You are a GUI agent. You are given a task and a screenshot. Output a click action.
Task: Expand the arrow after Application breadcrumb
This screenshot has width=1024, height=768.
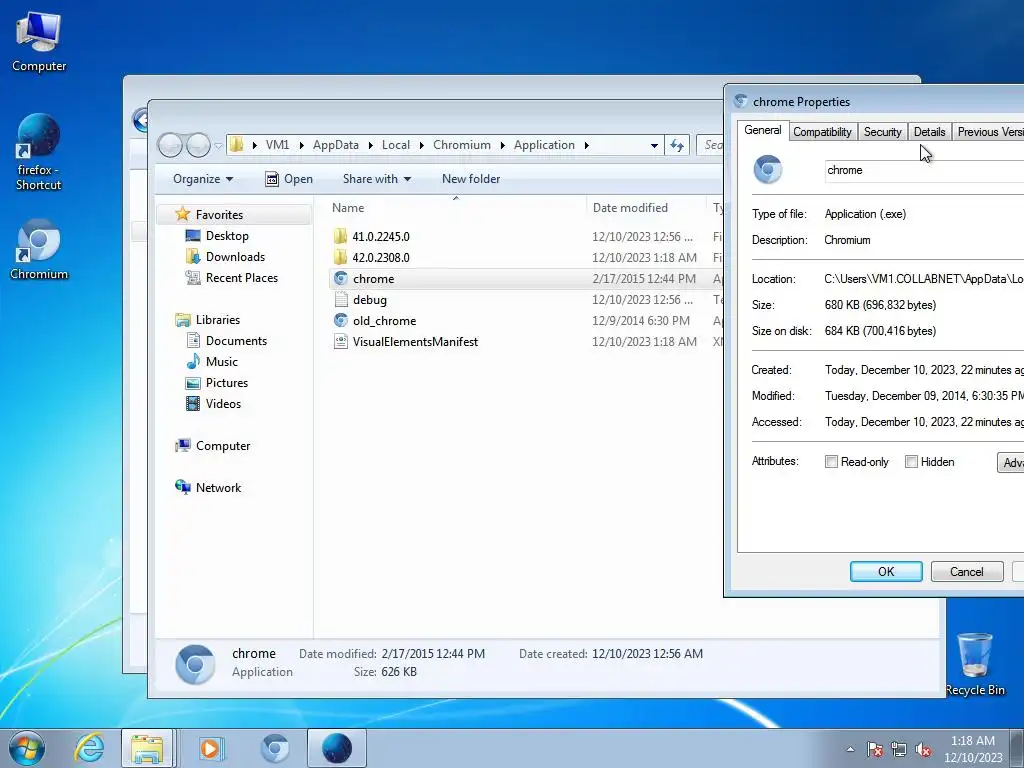pyautogui.click(x=586, y=145)
